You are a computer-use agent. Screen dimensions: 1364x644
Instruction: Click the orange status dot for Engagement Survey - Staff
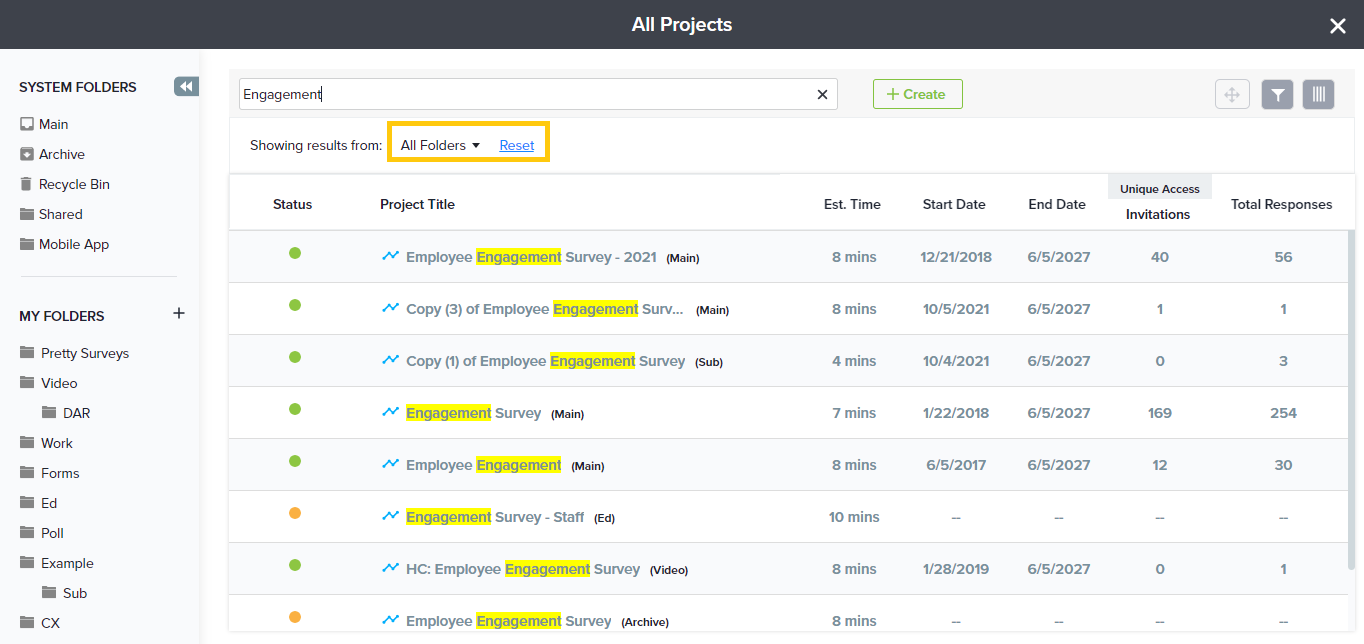tap(295, 513)
